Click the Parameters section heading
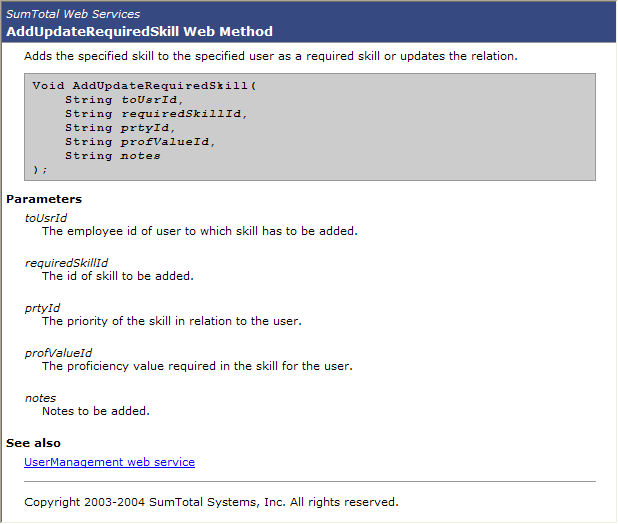 (44, 199)
